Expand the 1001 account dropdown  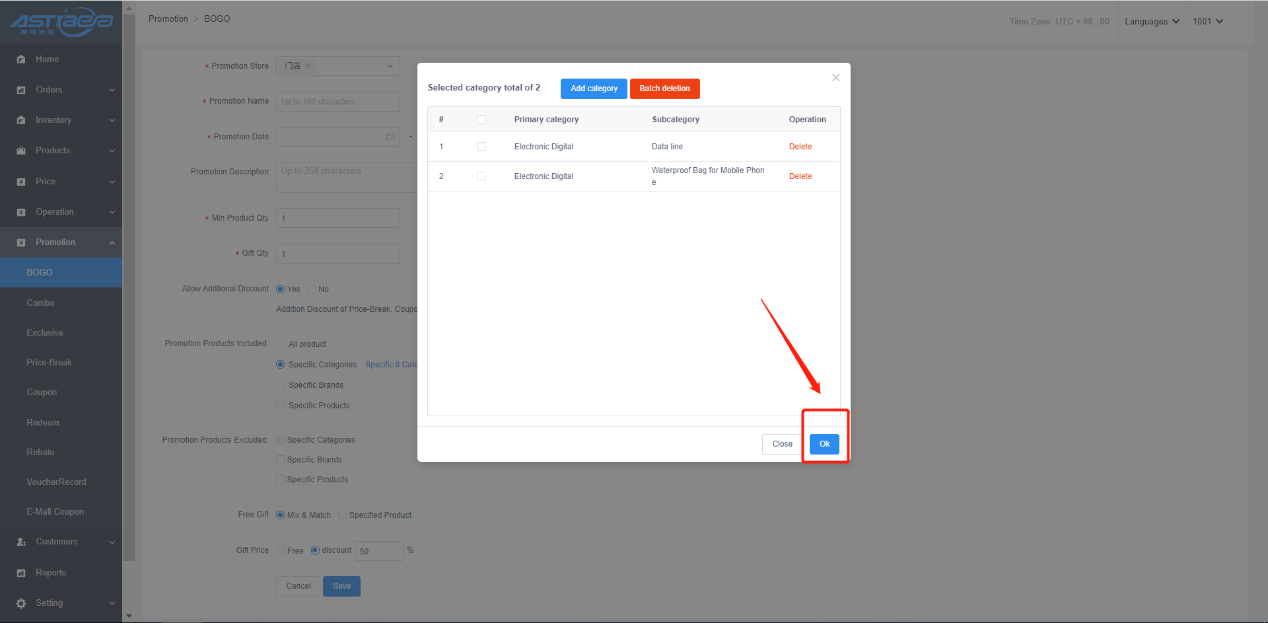[x=1208, y=21]
